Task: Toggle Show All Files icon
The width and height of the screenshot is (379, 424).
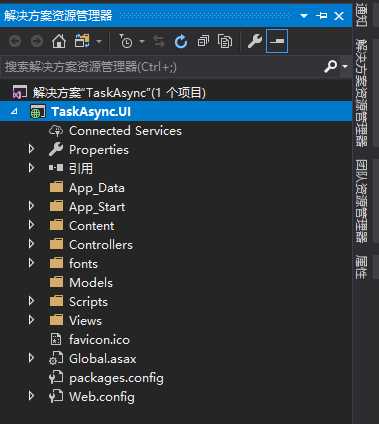Action: [225, 41]
